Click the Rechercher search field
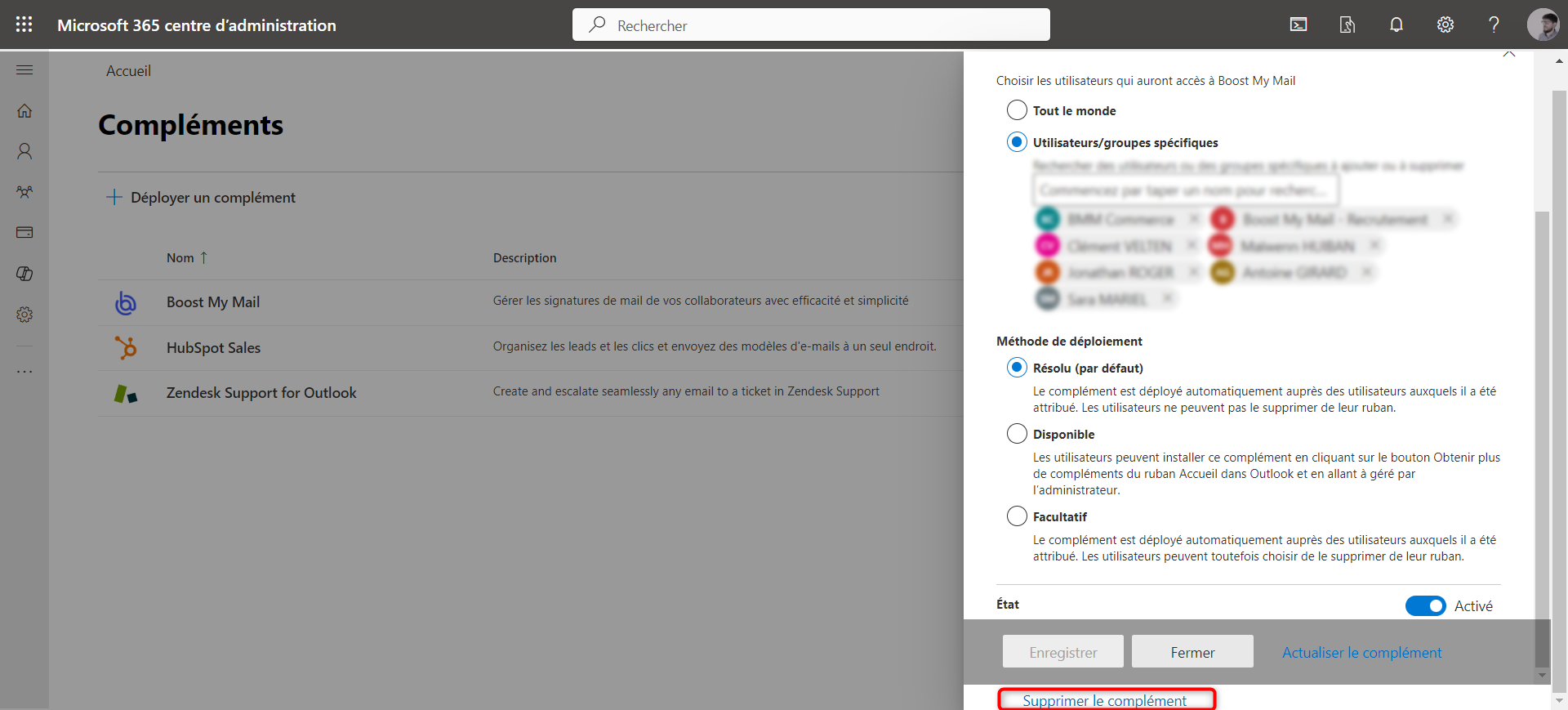 pyautogui.click(x=811, y=25)
